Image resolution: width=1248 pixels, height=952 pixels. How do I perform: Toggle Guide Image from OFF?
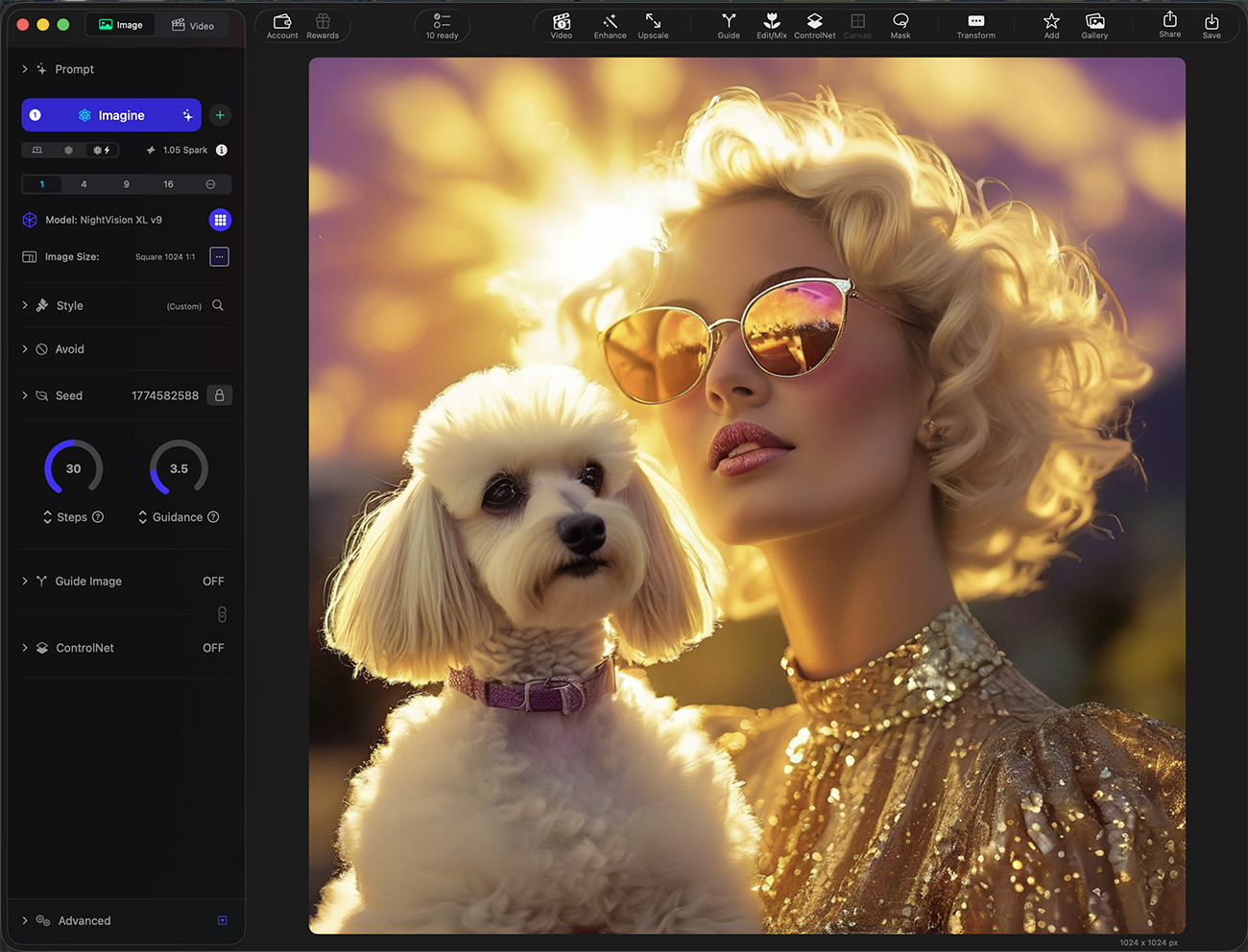pos(213,582)
